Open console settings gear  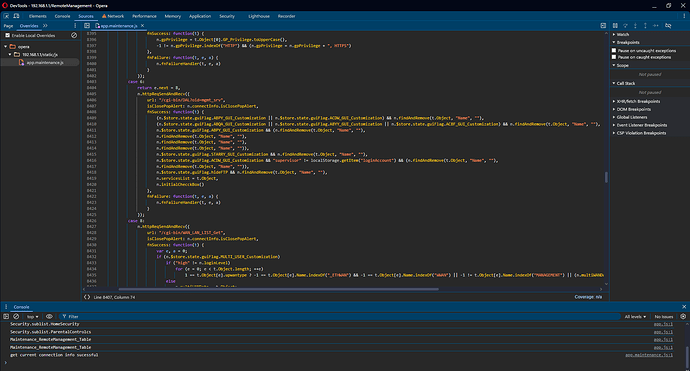683,316
